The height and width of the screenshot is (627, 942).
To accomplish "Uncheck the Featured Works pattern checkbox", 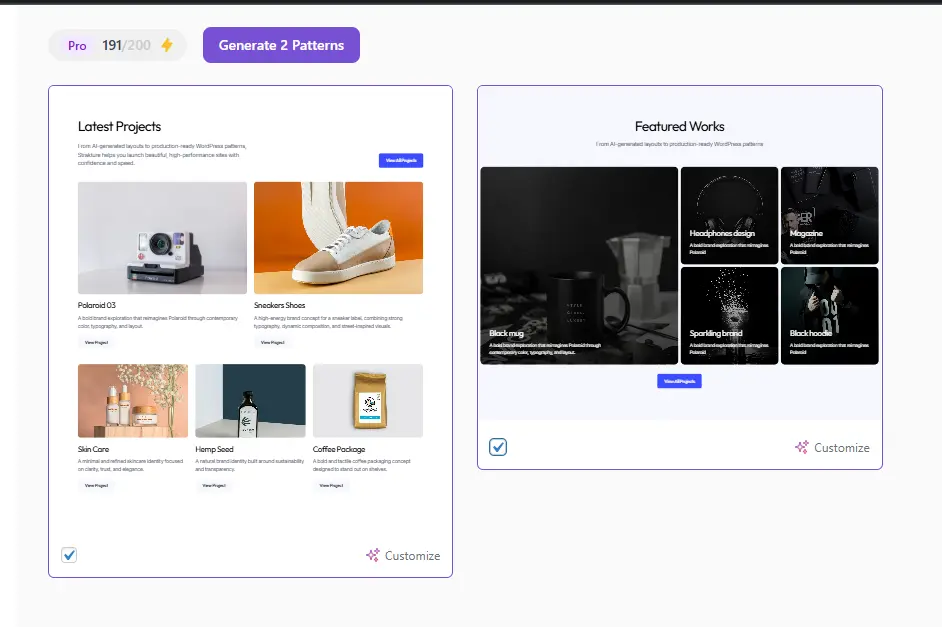I will coord(498,447).
